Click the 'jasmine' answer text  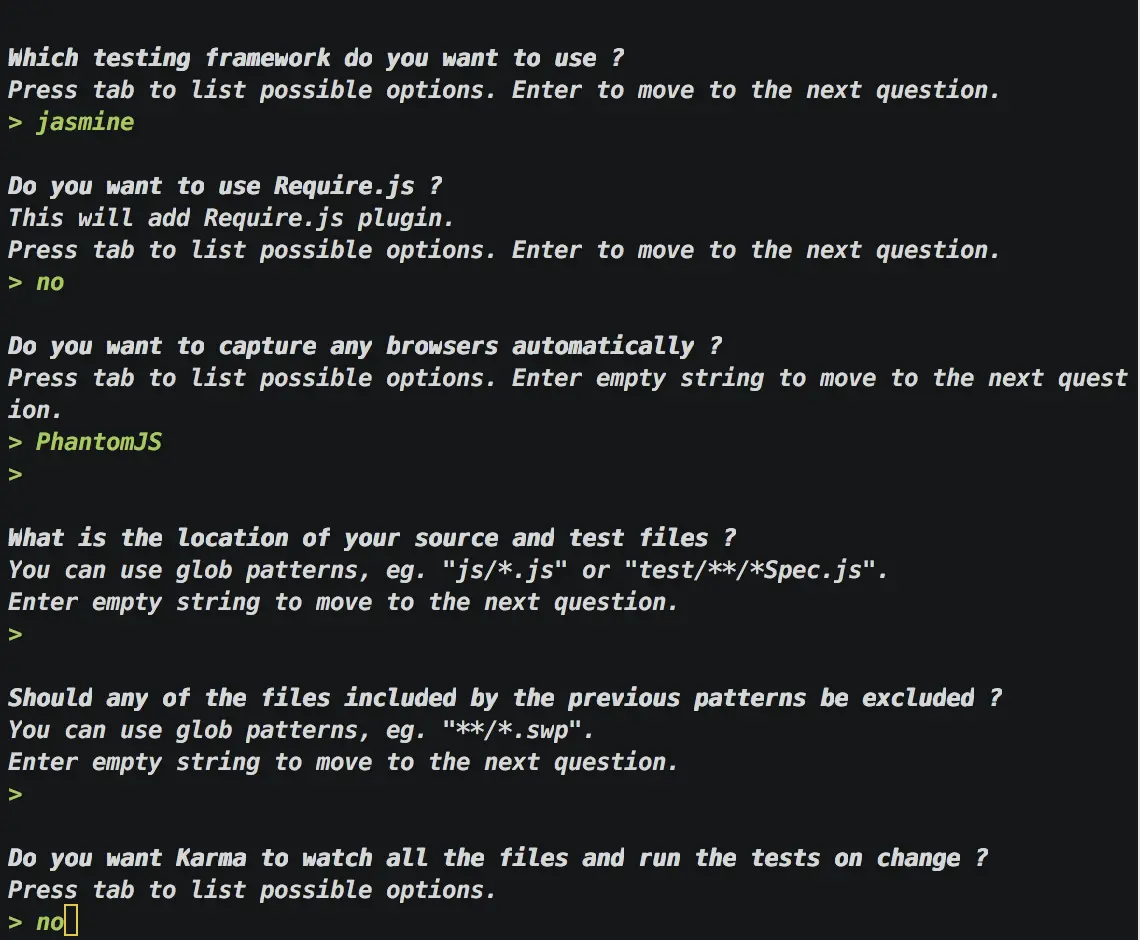(85, 122)
